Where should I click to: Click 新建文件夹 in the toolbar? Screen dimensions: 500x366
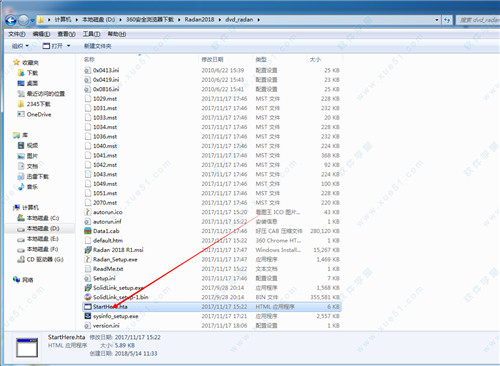point(97,46)
